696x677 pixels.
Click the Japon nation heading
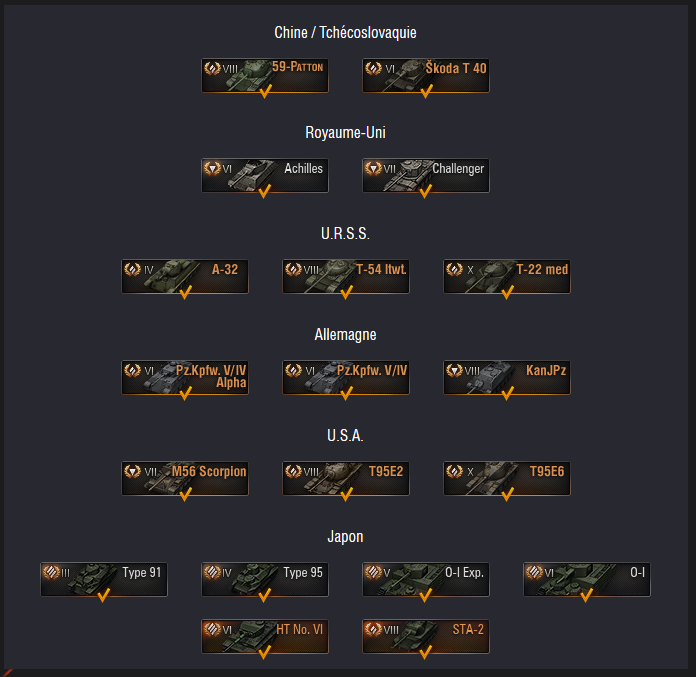tap(345, 537)
